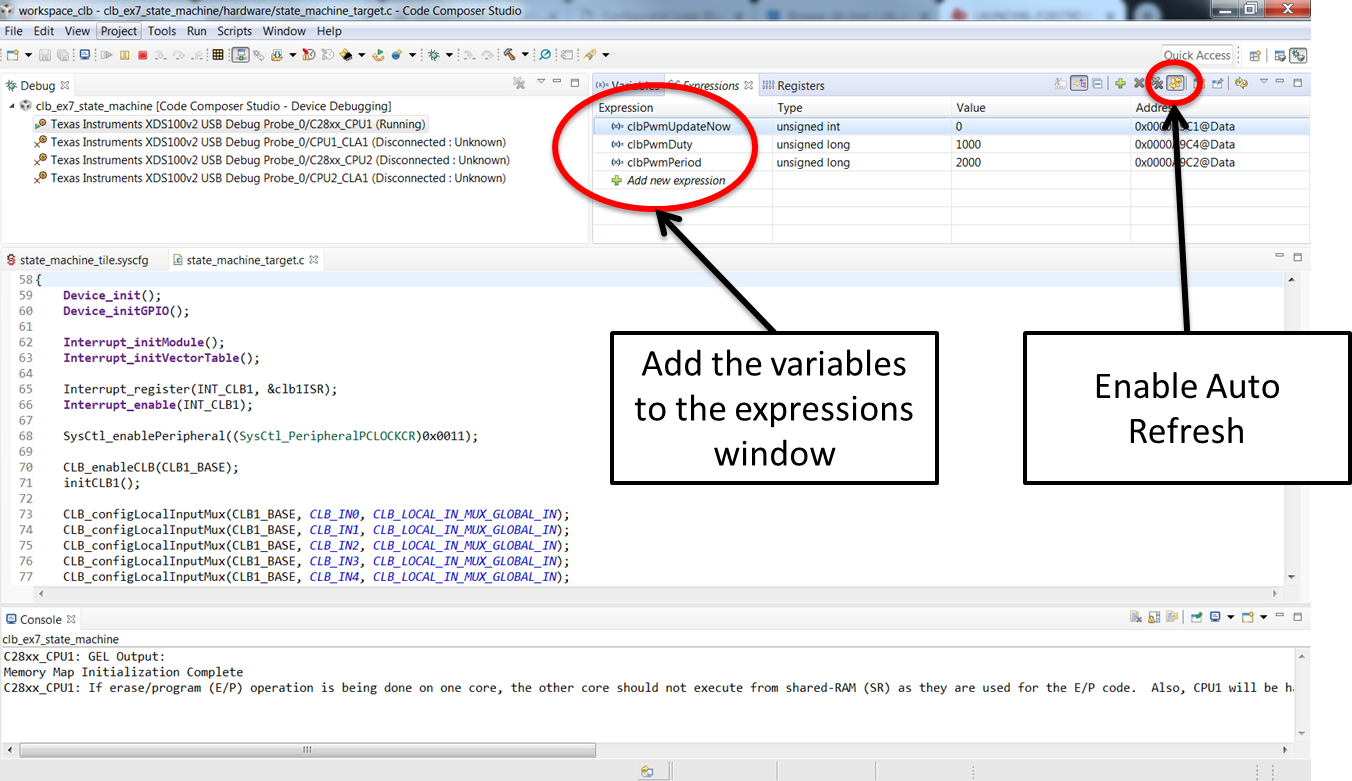
Task: Click the Value column header
Action: click(x=1040, y=108)
